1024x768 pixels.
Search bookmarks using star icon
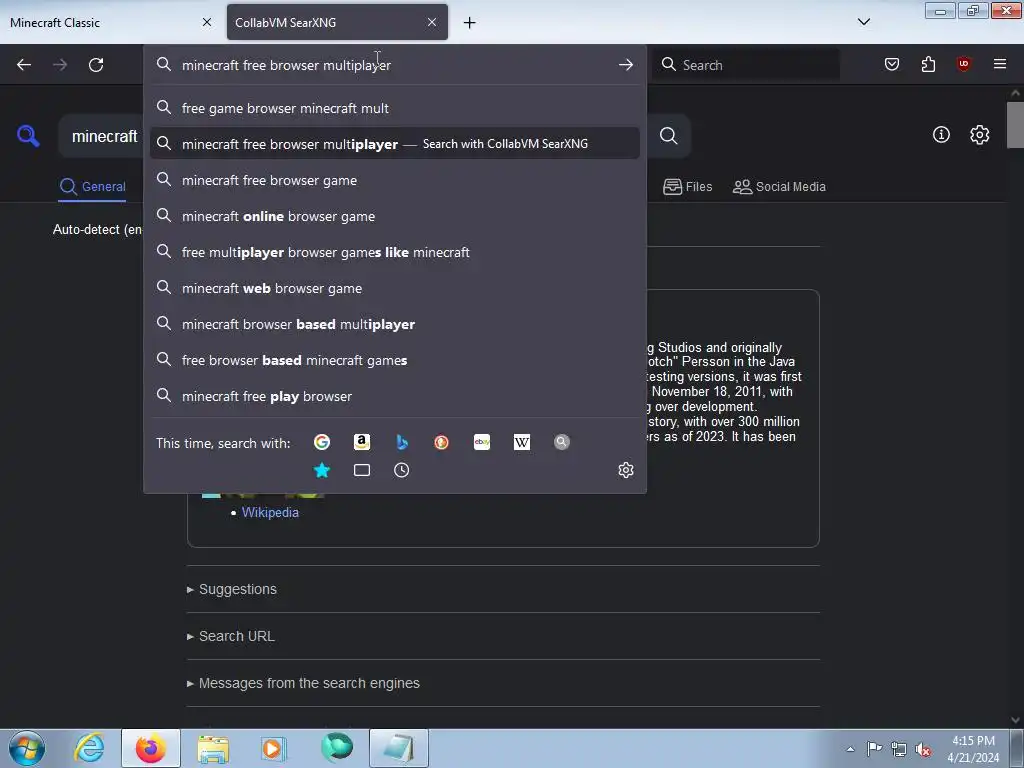tap(322, 470)
